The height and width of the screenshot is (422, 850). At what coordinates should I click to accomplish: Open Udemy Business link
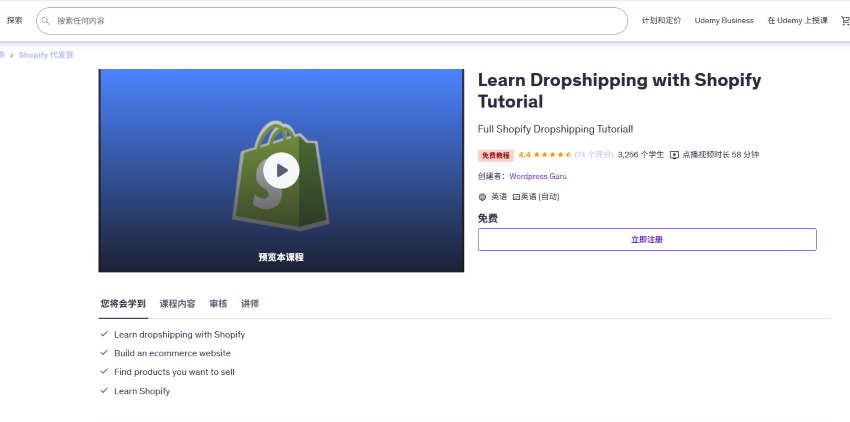tap(724, 21)
